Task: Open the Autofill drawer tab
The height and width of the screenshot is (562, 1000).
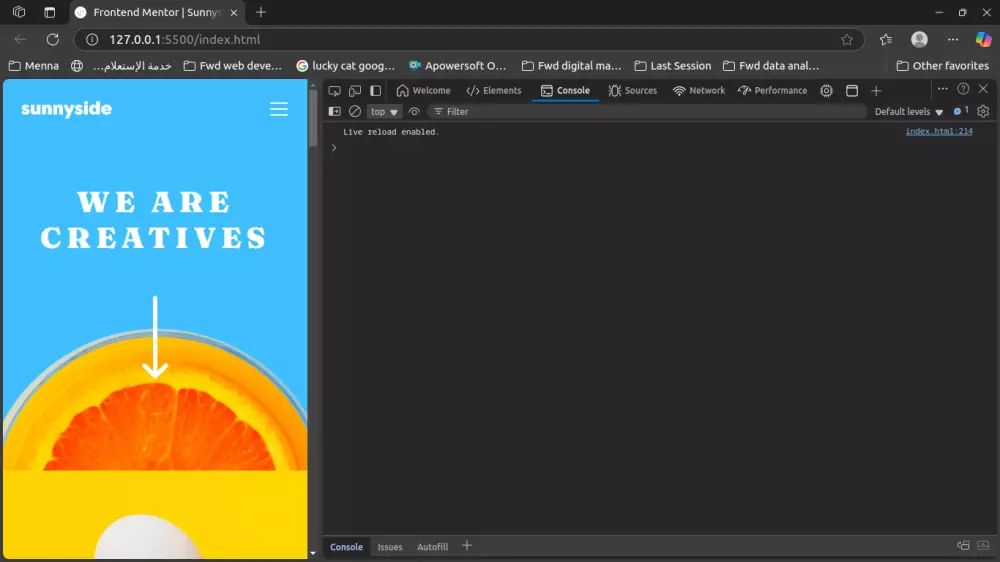Action: click(x=432, y=547)
